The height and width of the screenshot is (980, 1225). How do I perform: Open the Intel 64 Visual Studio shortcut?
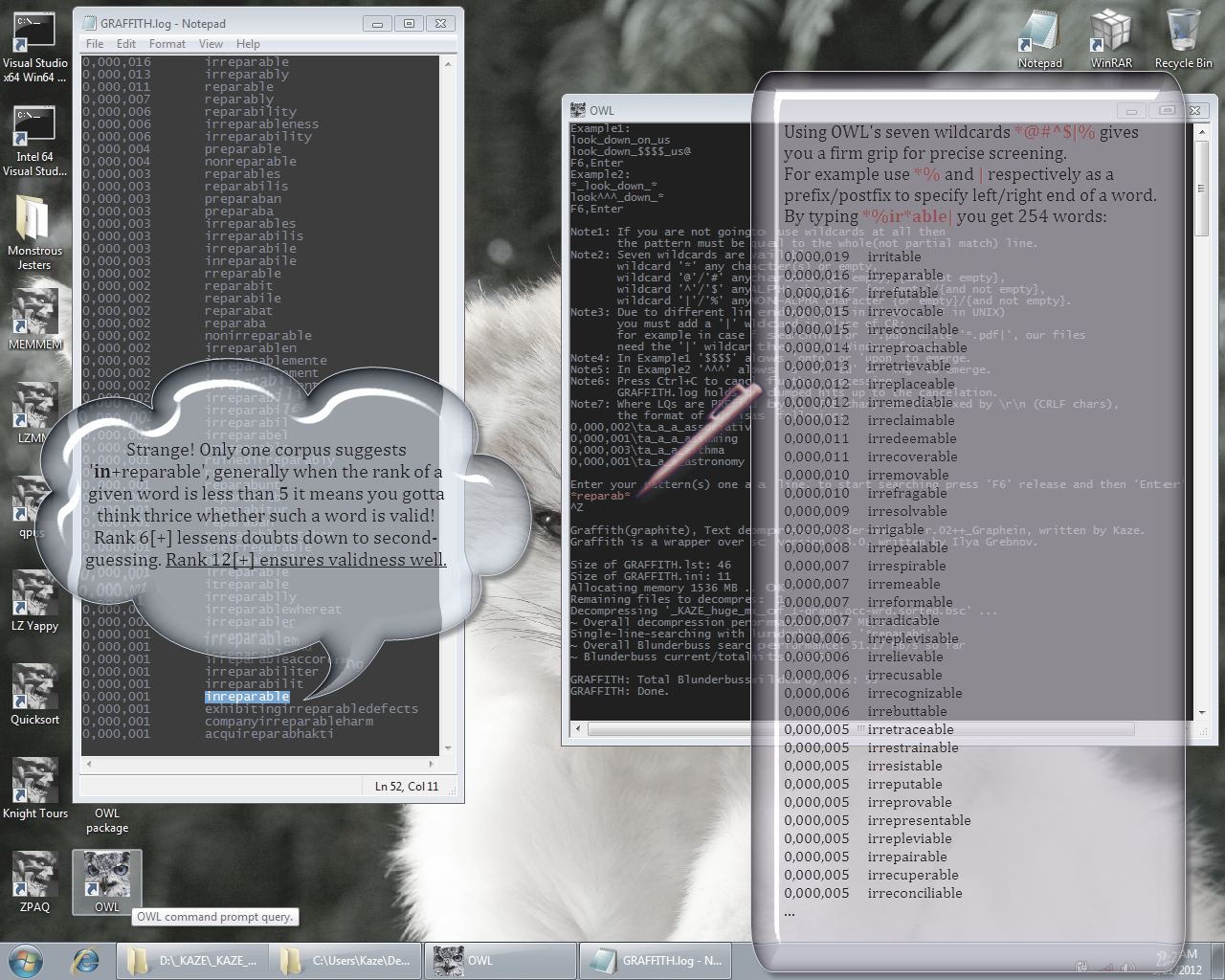tap(34, 141)
